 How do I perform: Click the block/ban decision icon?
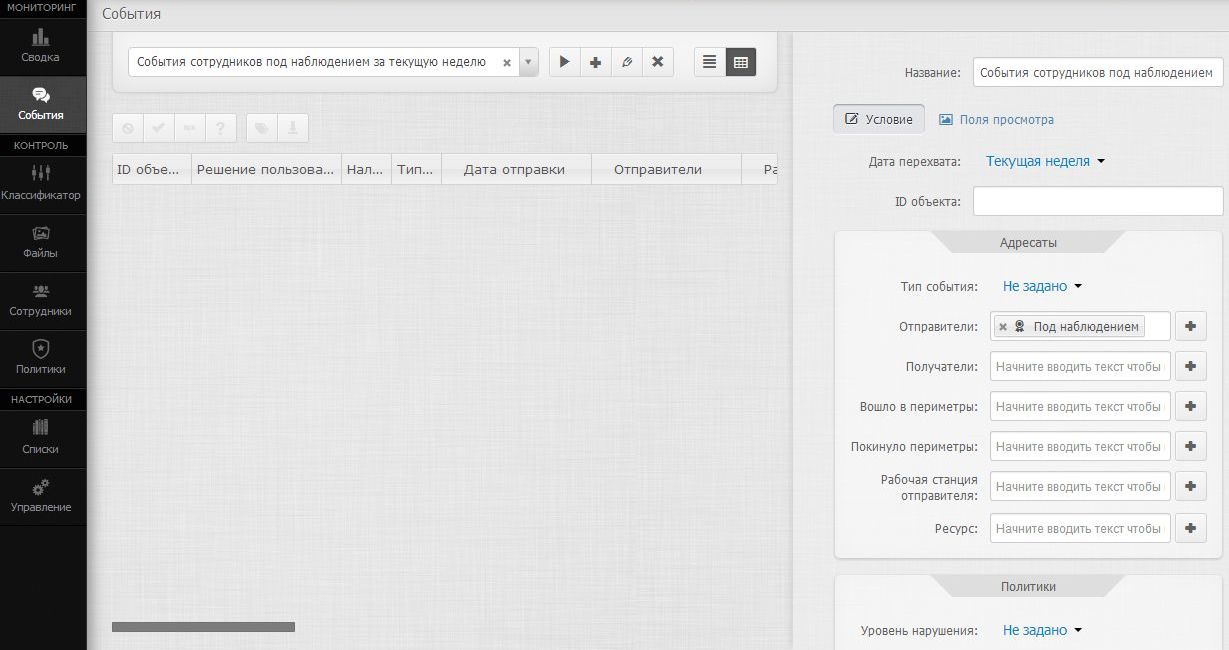point(128,129)
